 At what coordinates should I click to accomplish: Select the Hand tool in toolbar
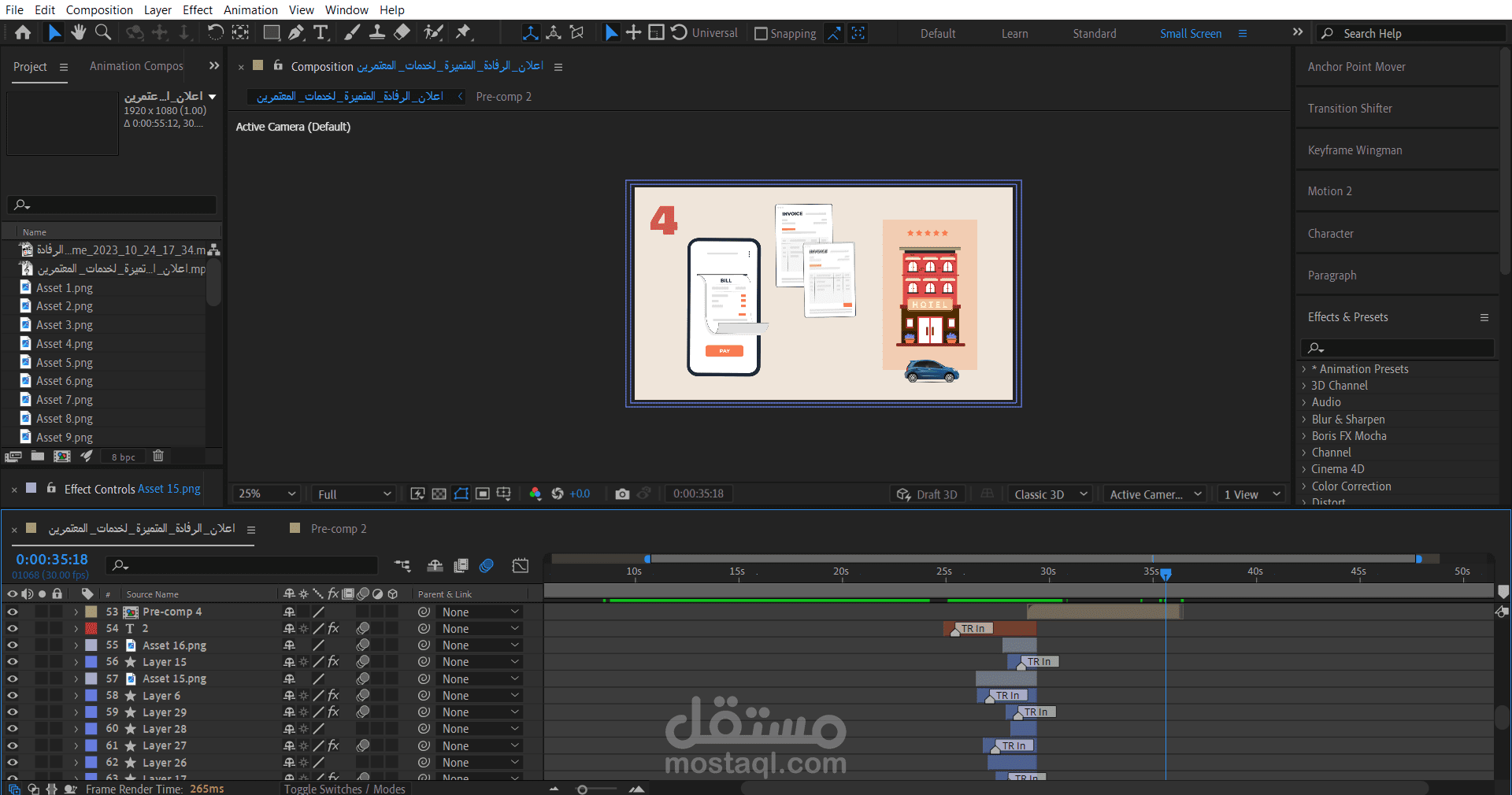pyautogui.click(x=78, y=32)
